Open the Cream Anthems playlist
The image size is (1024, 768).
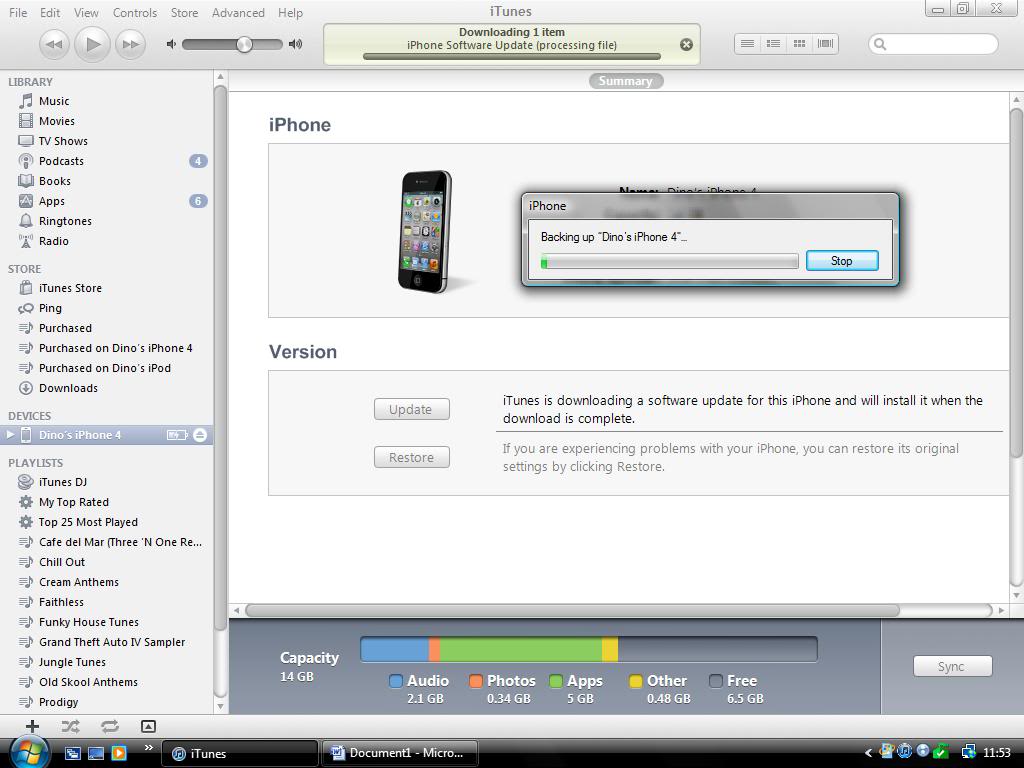click(x=78, y=582)
